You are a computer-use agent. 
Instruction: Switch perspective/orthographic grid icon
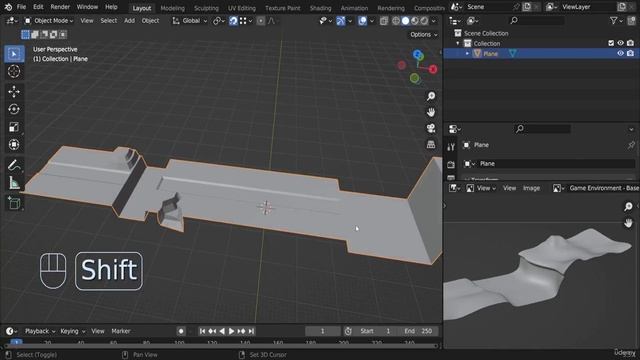431,144
